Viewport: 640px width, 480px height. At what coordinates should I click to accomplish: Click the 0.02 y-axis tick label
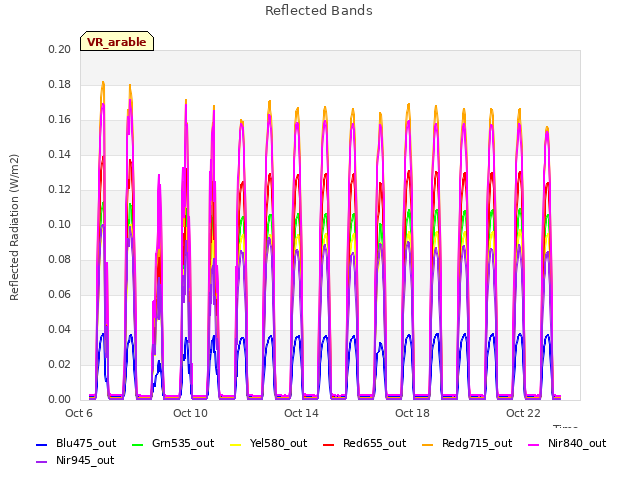click(60, 364)
